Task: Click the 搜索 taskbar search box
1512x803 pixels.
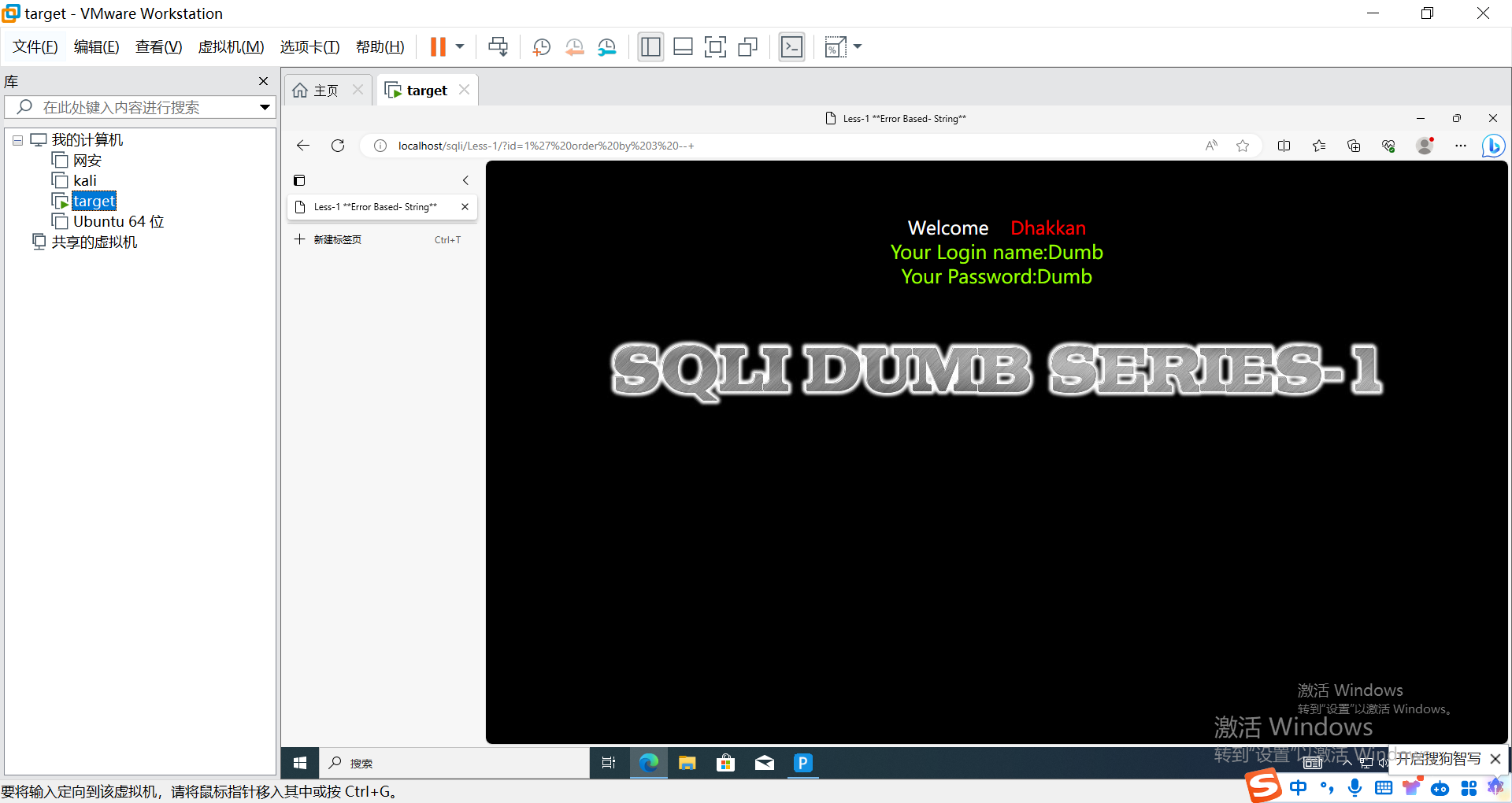Action: pos(454,763)
